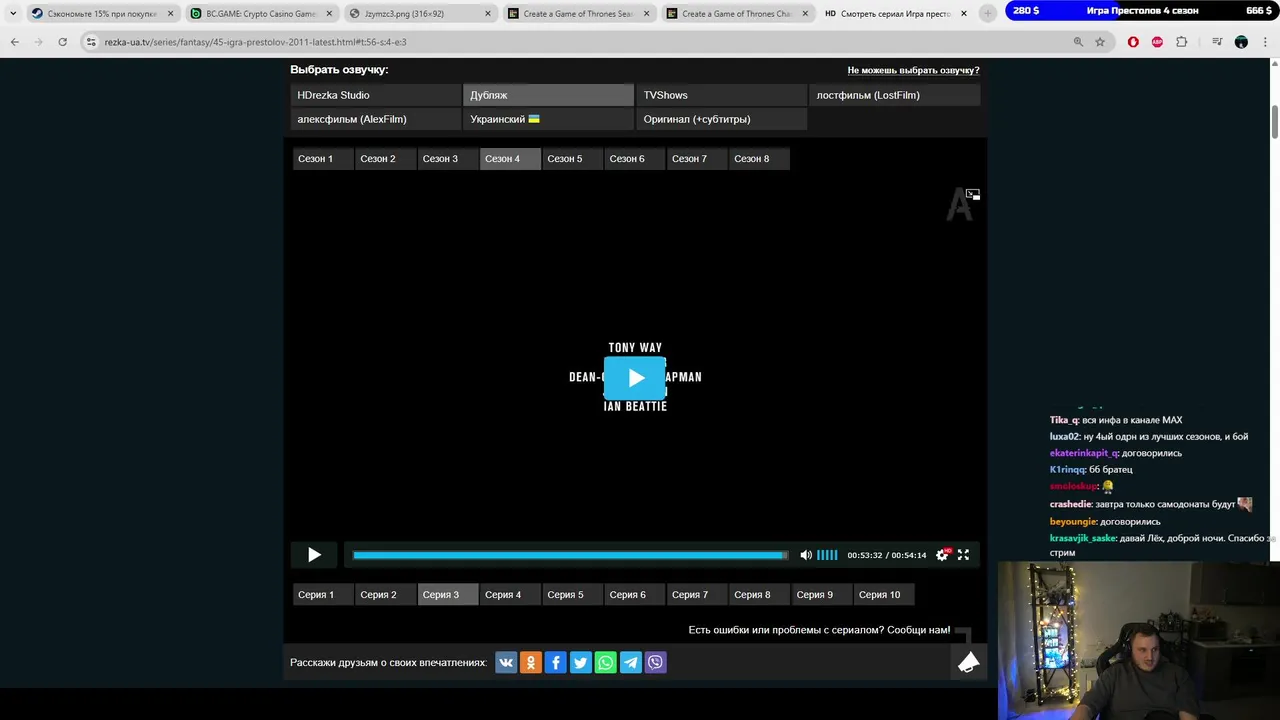This screenshot has height=720, width=1280.
Task: Choose алексфильм (AlexFilm) voiceover
Action: click(375, 119)
